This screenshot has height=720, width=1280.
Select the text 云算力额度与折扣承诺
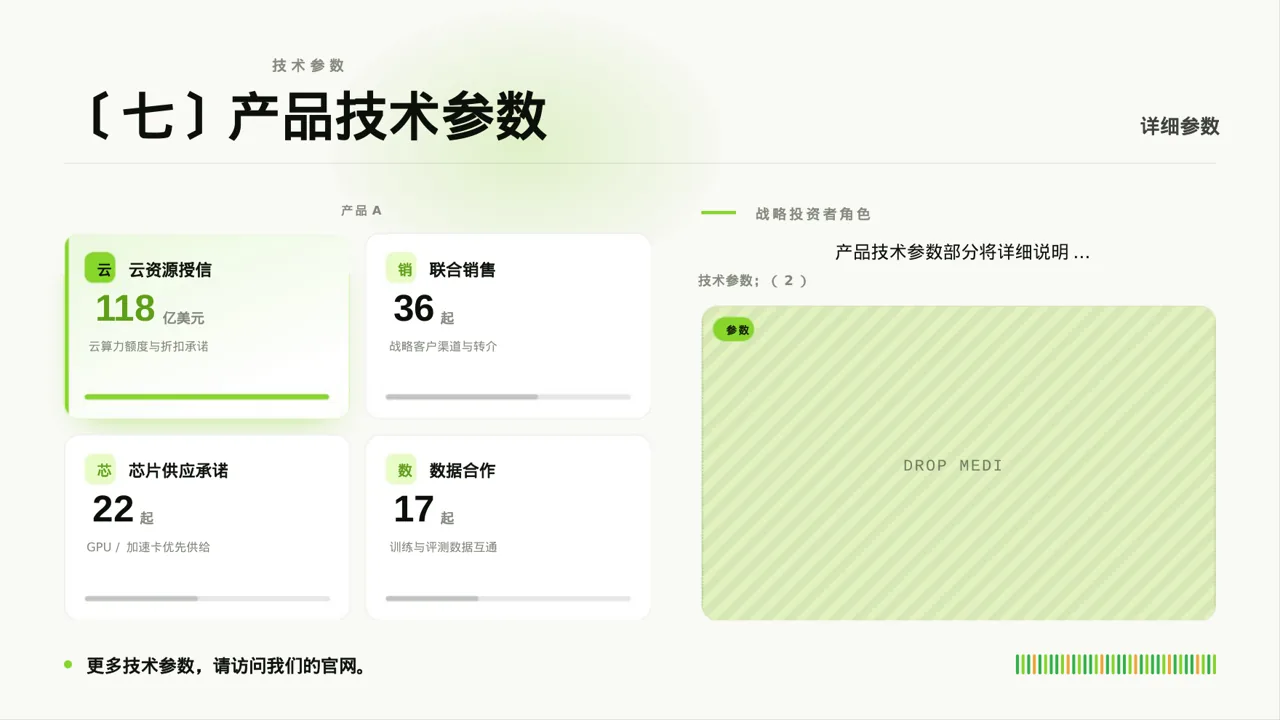[x=148, y=346]
